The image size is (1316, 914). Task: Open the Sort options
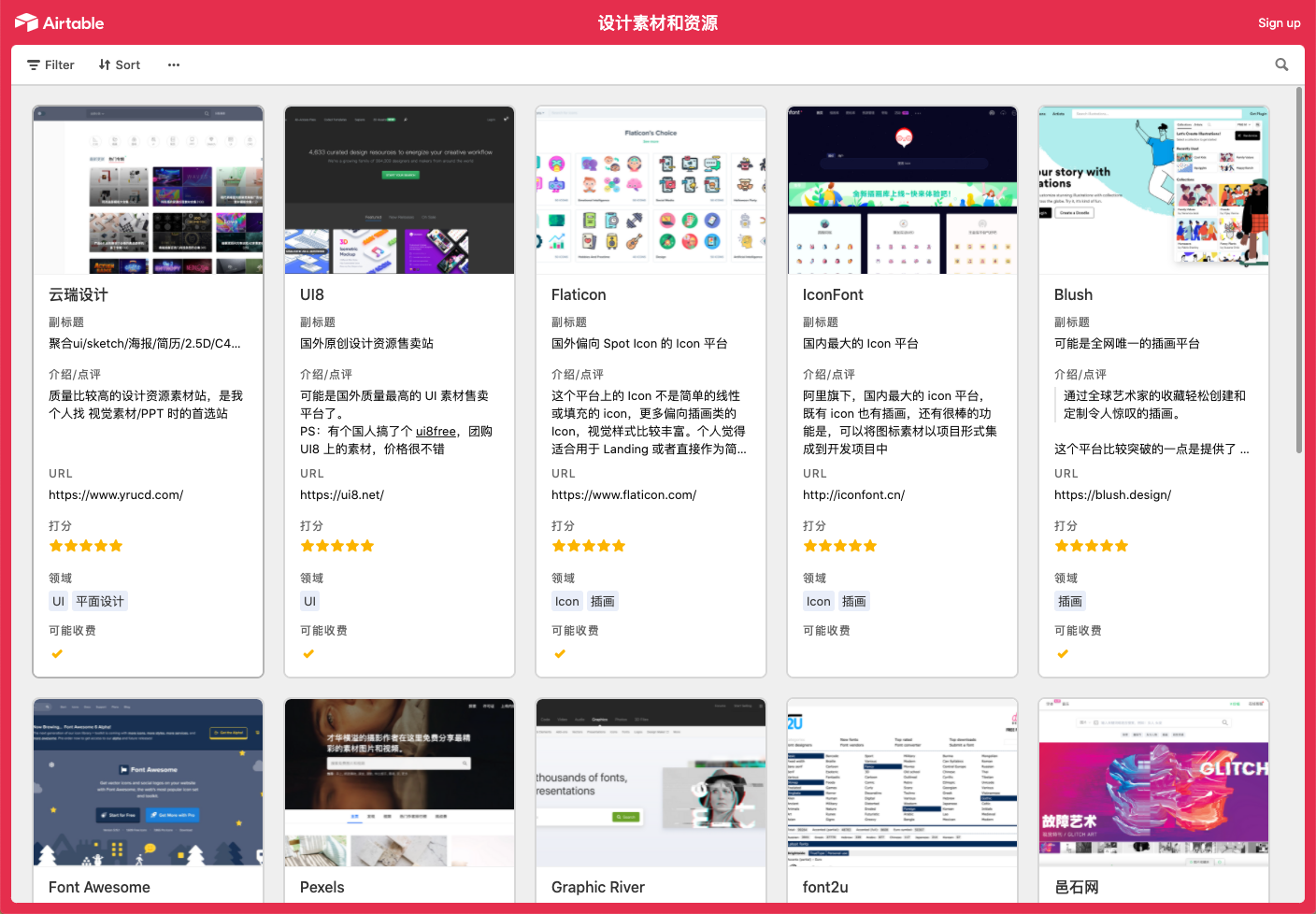click(119, 64)
